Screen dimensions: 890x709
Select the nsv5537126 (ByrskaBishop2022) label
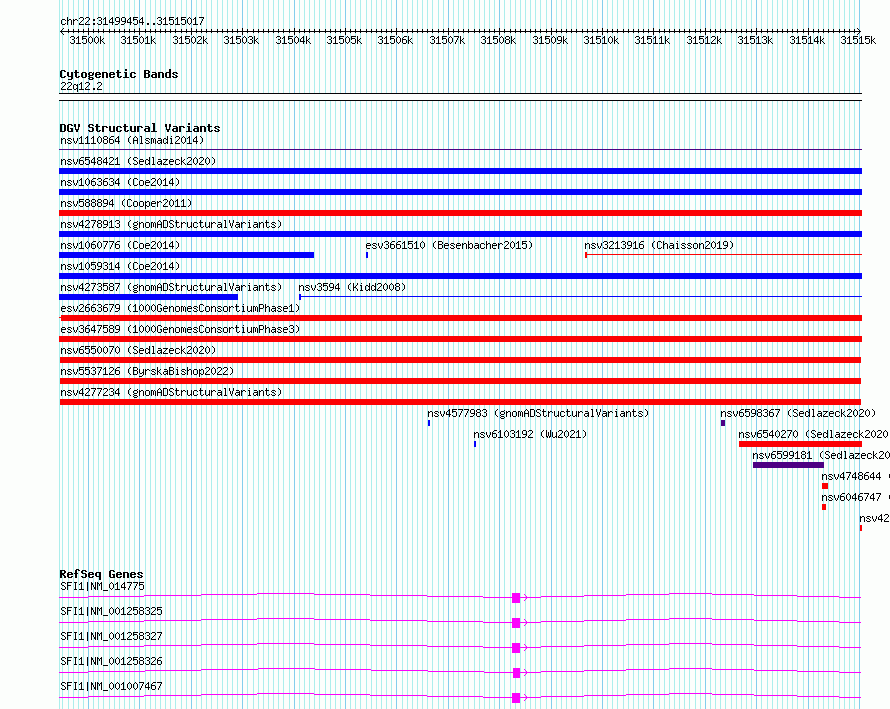click(x=147, y=371)
